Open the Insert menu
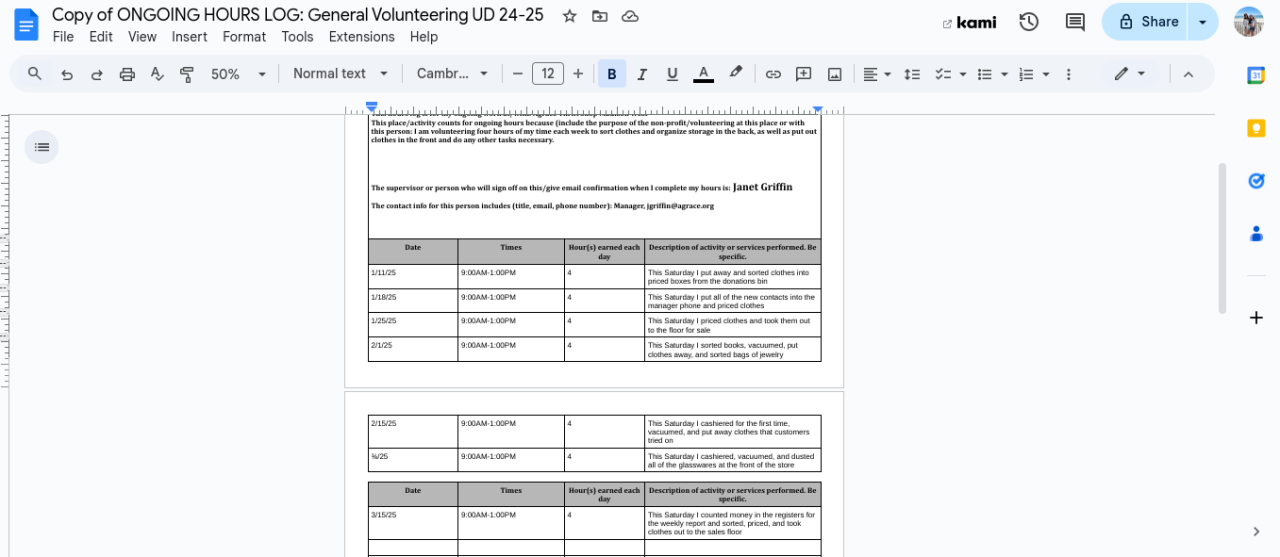This screenshot has height=557, width=1280. [189, 37]
